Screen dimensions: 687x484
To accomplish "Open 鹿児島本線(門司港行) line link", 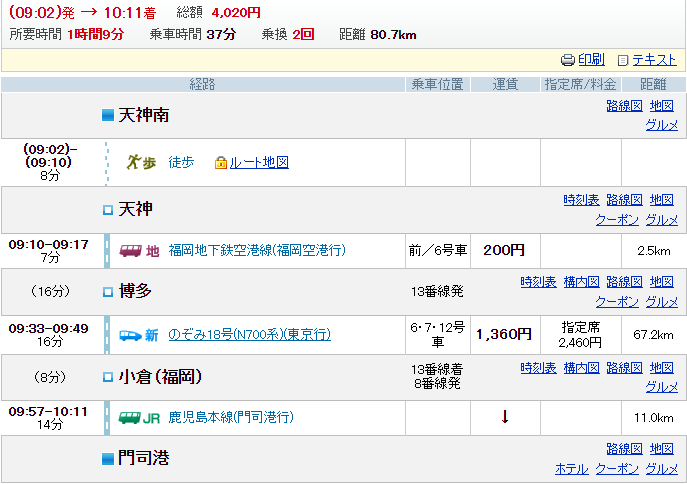I will [x=231, y=417].
